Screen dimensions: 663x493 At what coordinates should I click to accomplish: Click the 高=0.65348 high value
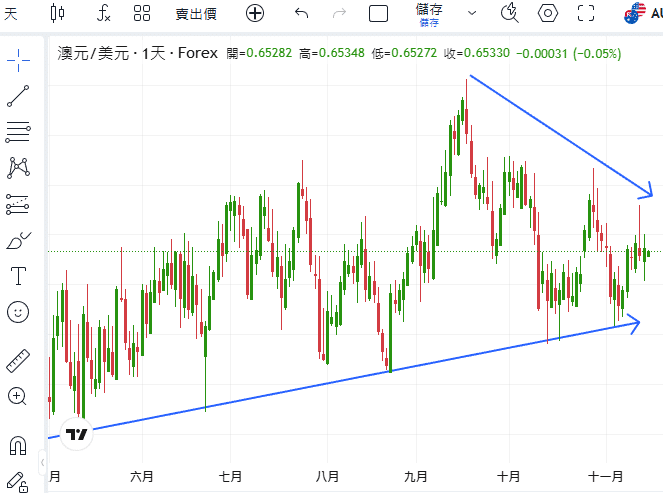coord(332,53)
